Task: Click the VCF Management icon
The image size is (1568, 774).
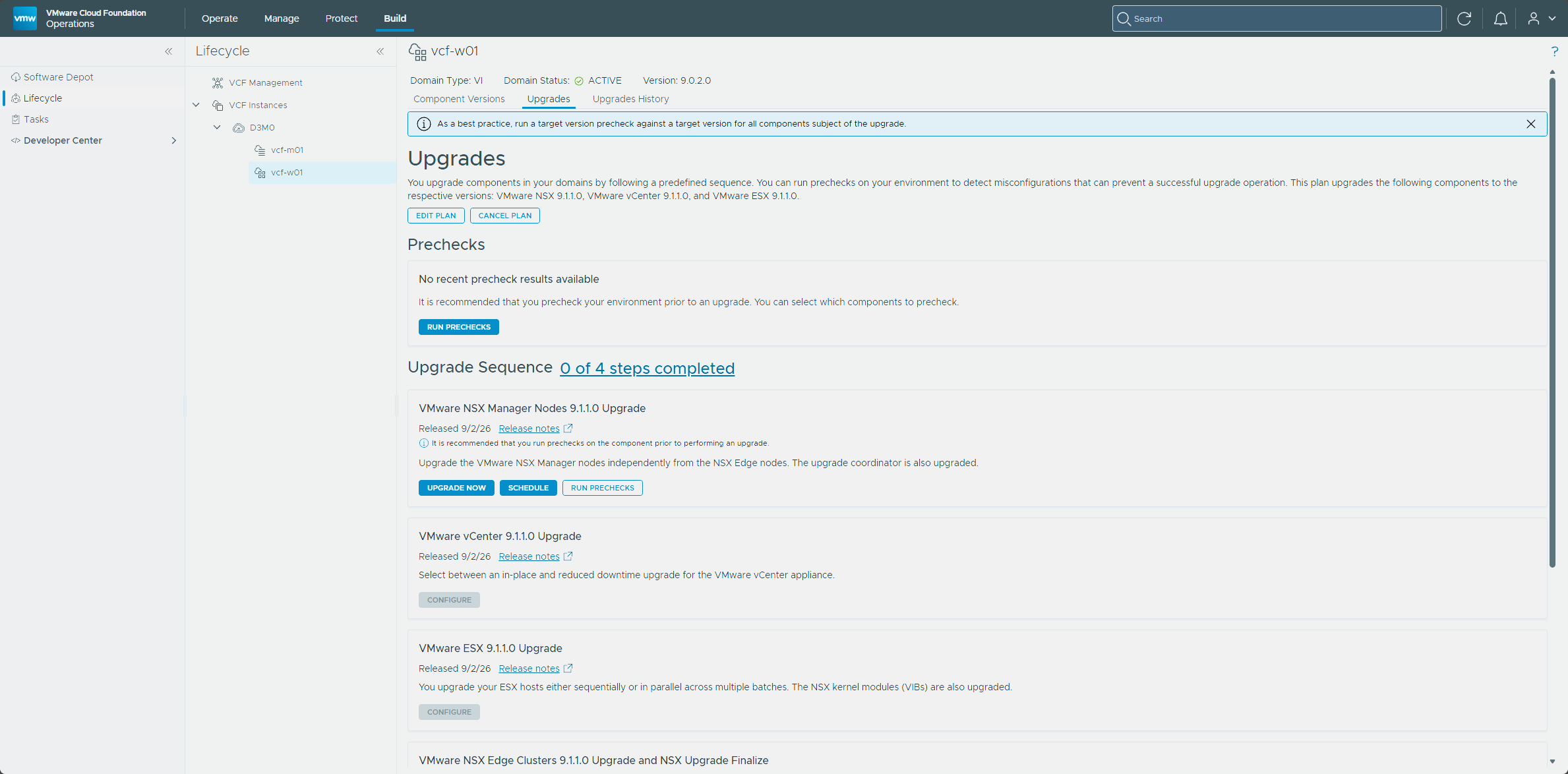Action: point(218,82)
